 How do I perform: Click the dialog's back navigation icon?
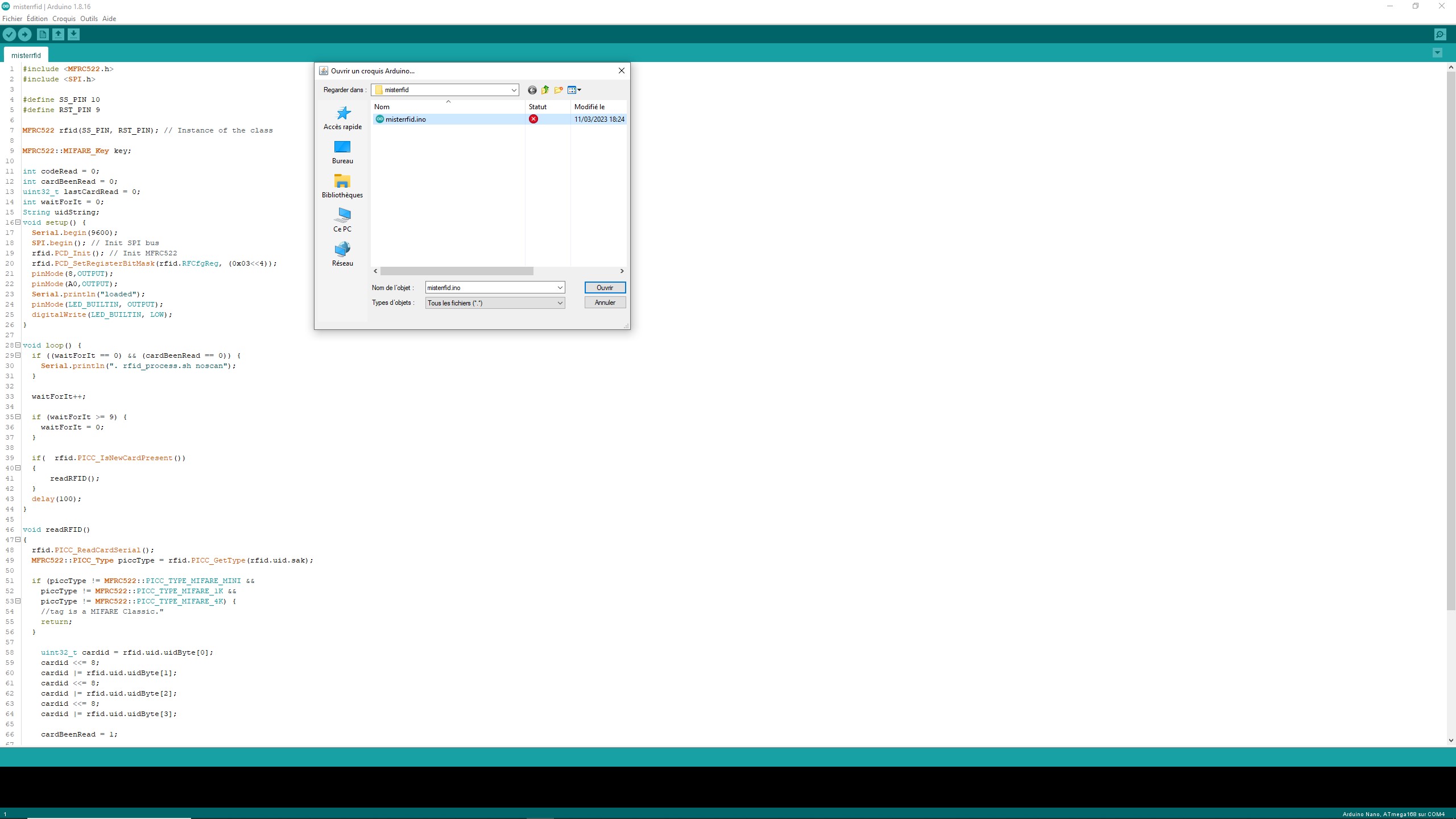pos(532,90)
